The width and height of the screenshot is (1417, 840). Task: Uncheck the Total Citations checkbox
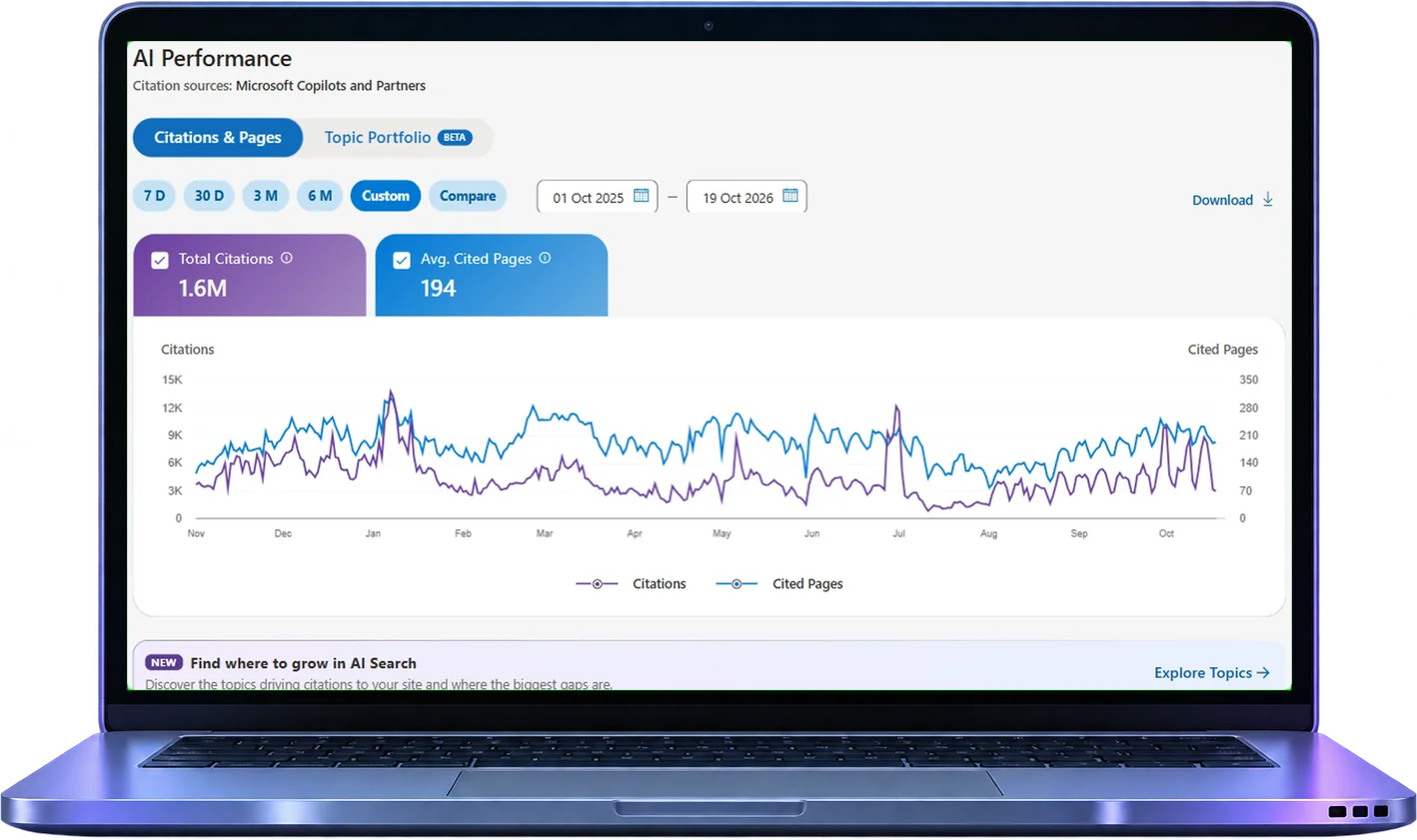click(160, 261)
